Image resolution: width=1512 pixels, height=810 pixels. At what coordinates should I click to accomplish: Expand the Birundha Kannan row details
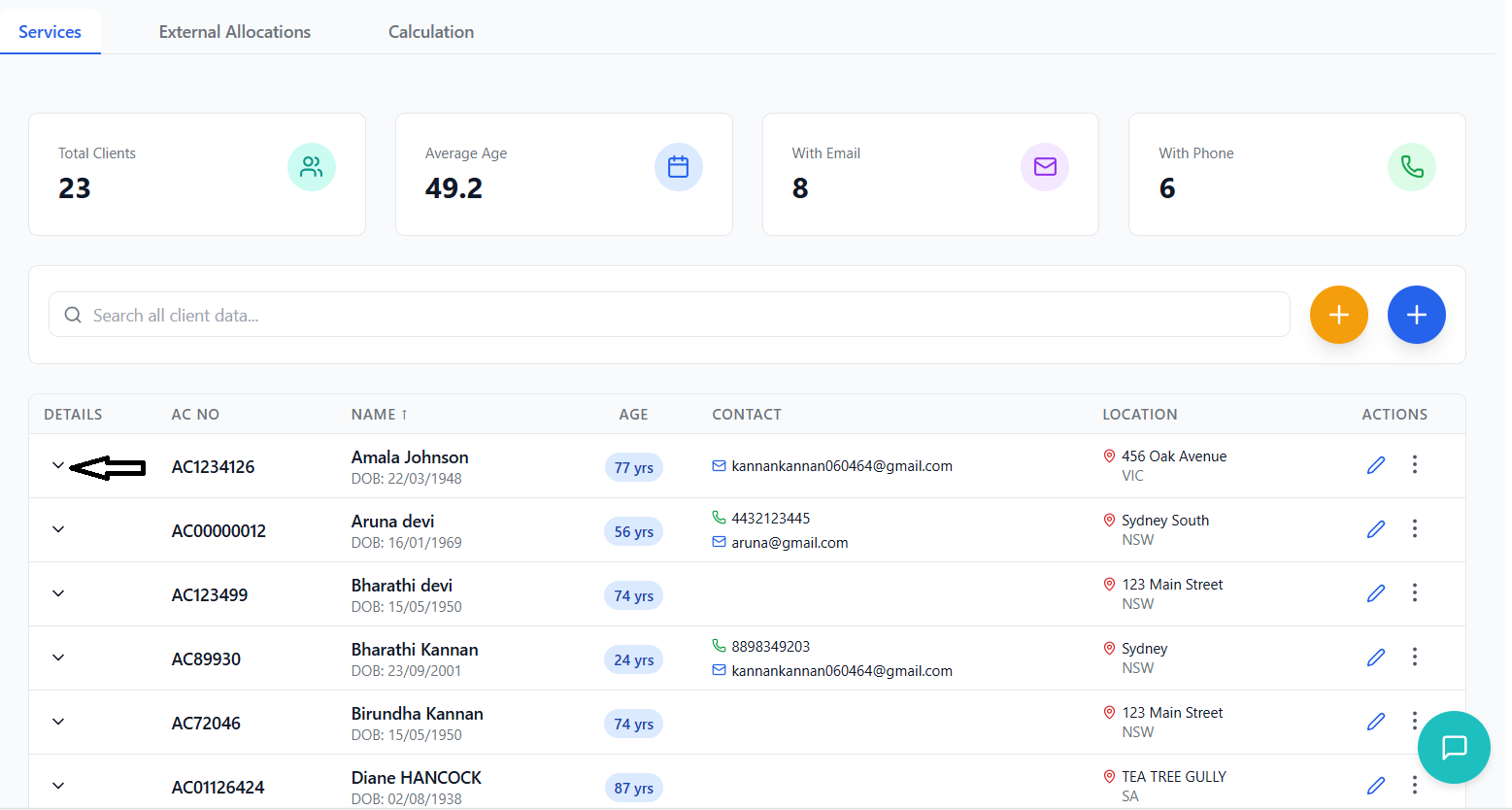tap(58, 722)
